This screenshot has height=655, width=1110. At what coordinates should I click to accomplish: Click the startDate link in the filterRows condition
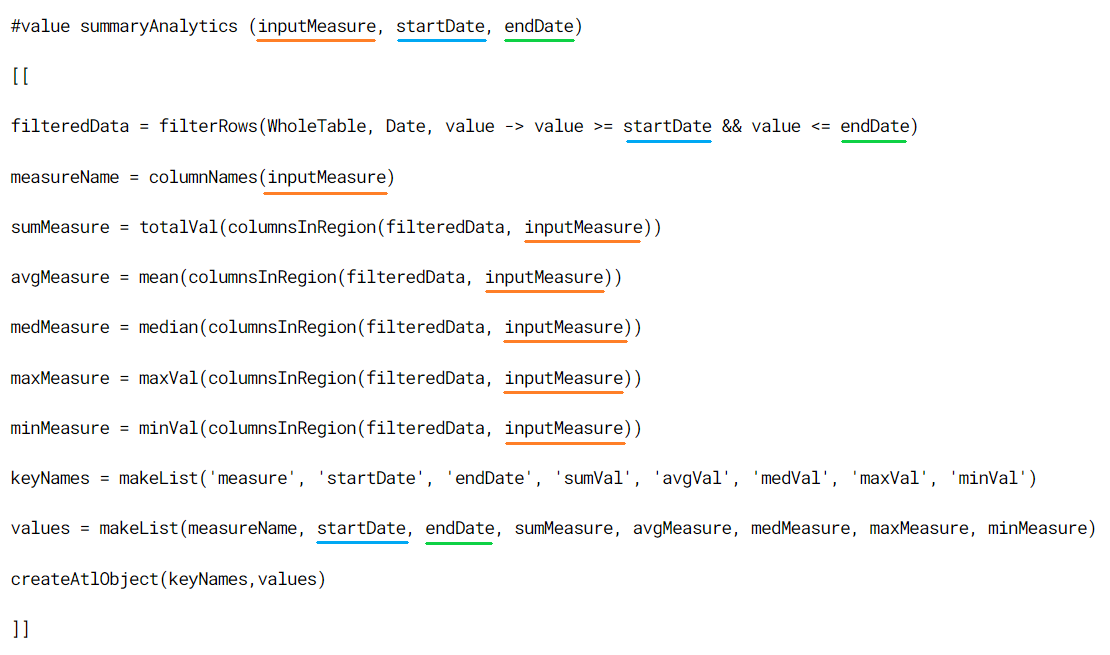[668, 126]
